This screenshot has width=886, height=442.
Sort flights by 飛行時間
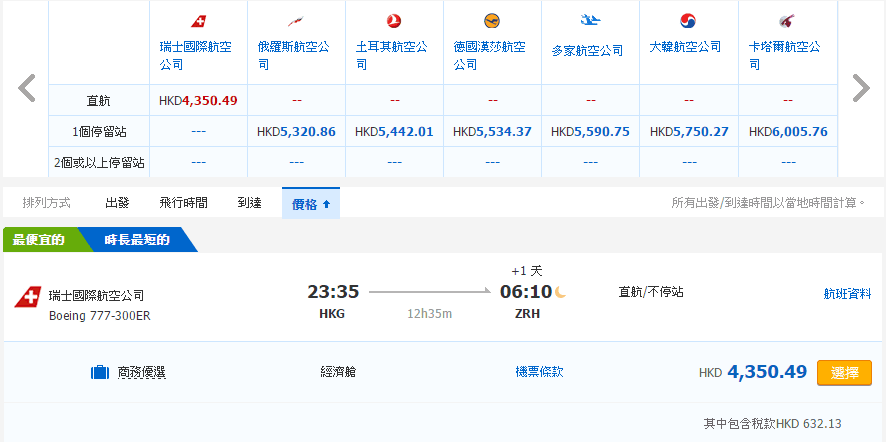[183, 203]
